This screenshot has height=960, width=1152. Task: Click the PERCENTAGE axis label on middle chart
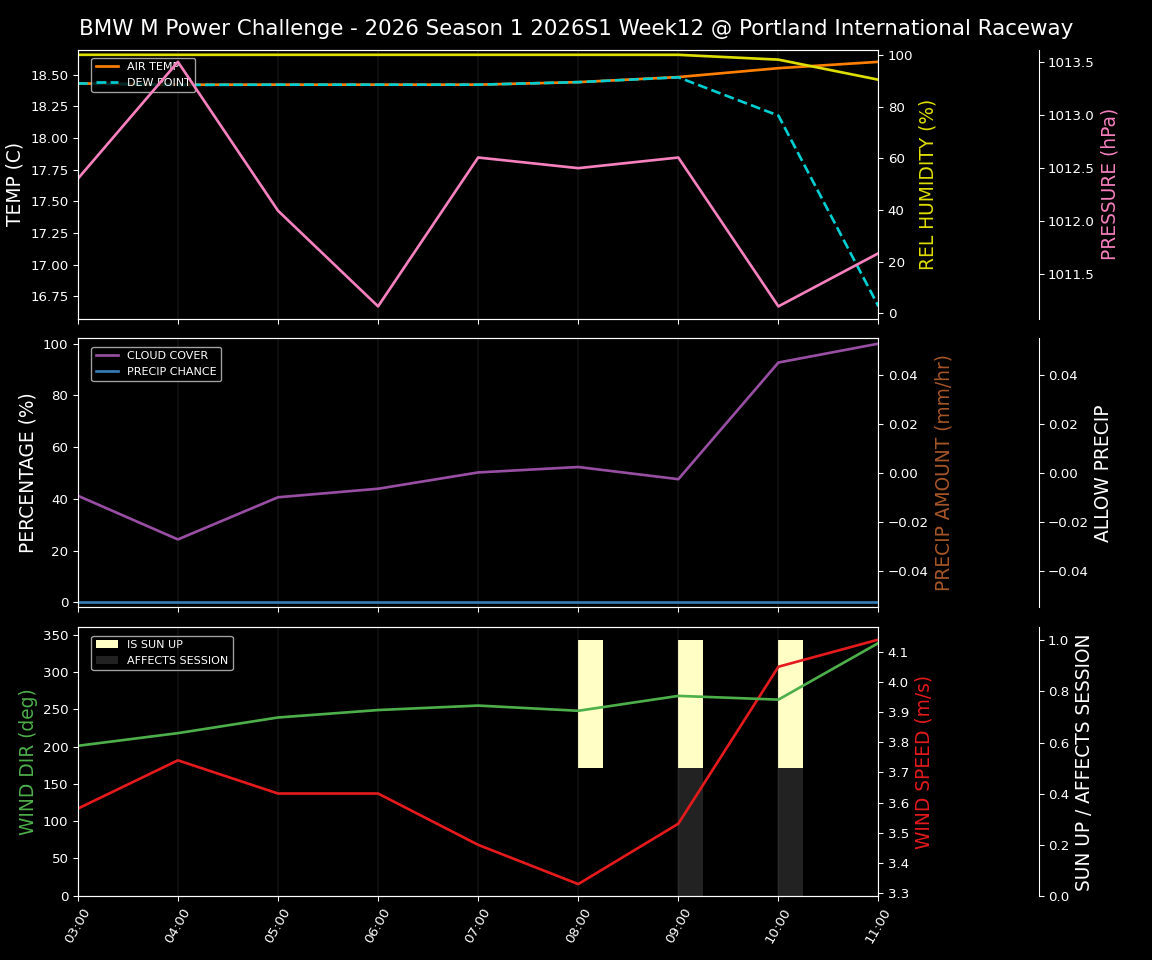pos(25,470)
